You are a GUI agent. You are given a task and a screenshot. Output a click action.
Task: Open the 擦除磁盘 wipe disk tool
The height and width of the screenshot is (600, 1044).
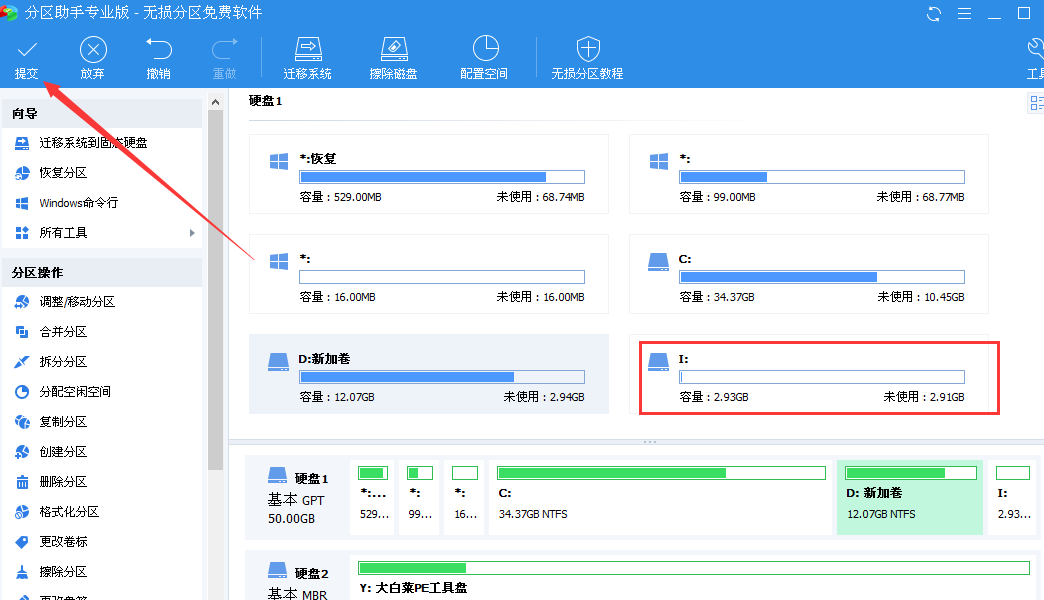click(393, 59)
